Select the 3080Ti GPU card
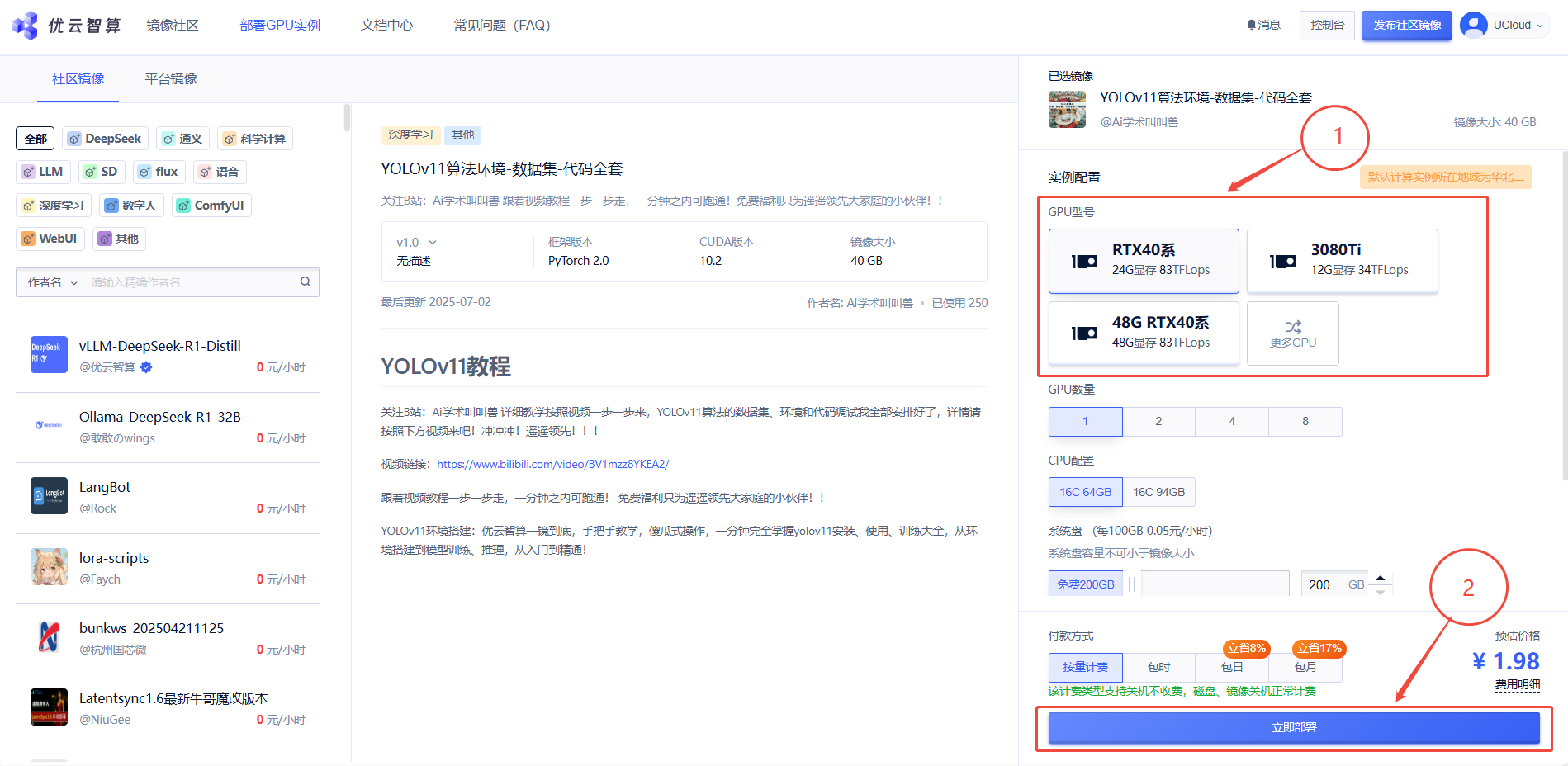The image size is (1568, 766). pos(1343,261)
